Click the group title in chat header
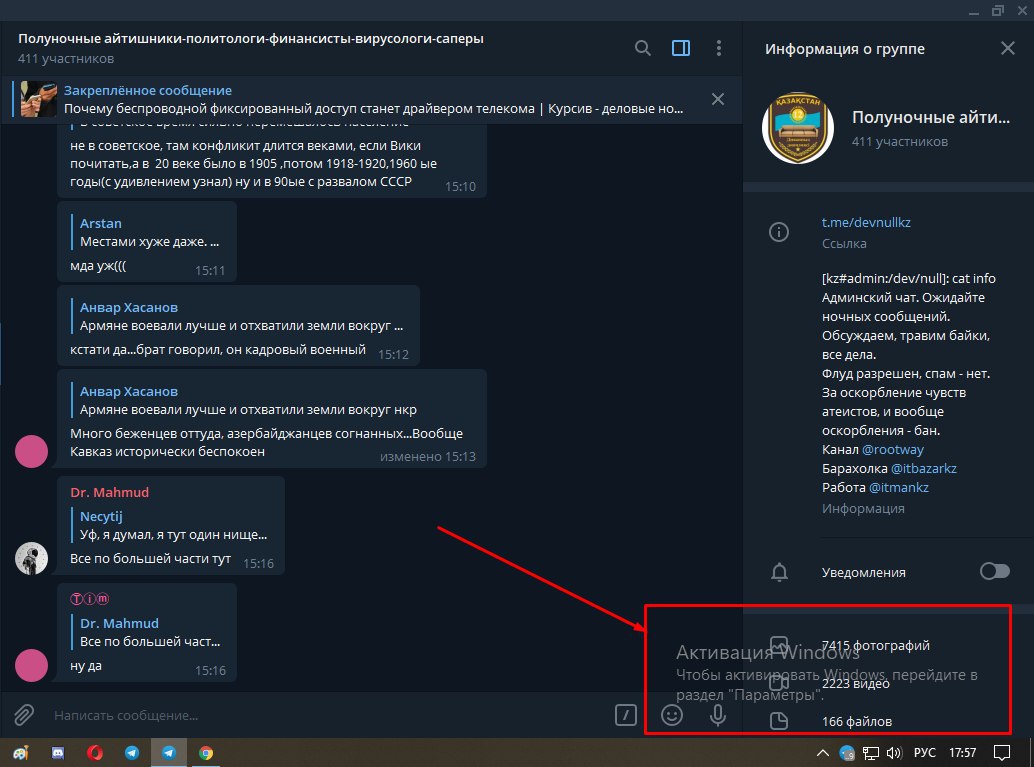 [x=251, y=39]
